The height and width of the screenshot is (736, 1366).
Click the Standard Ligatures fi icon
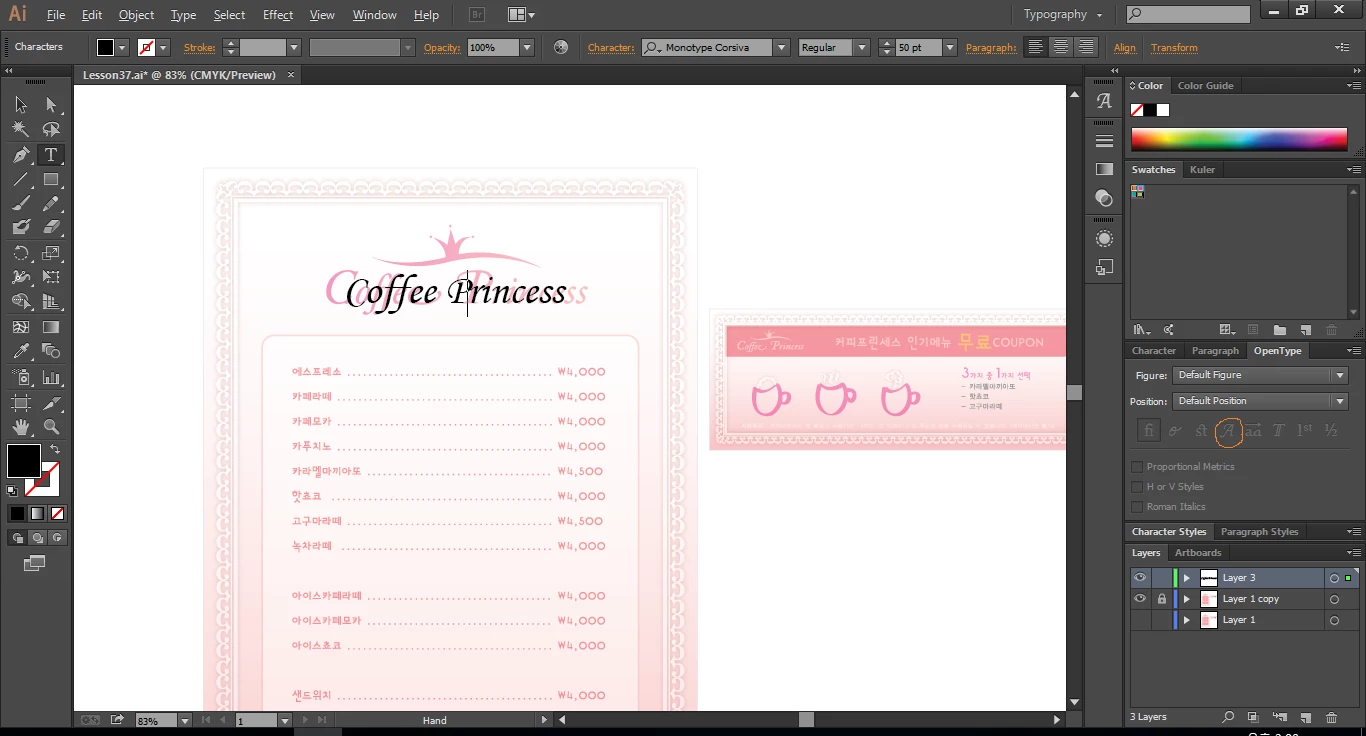[1149, 431]
